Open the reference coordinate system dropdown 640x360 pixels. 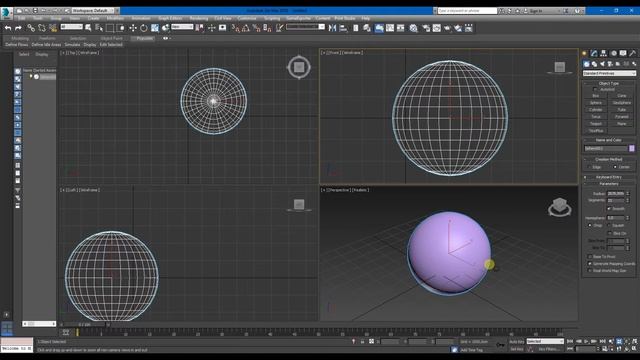[182, 27]
